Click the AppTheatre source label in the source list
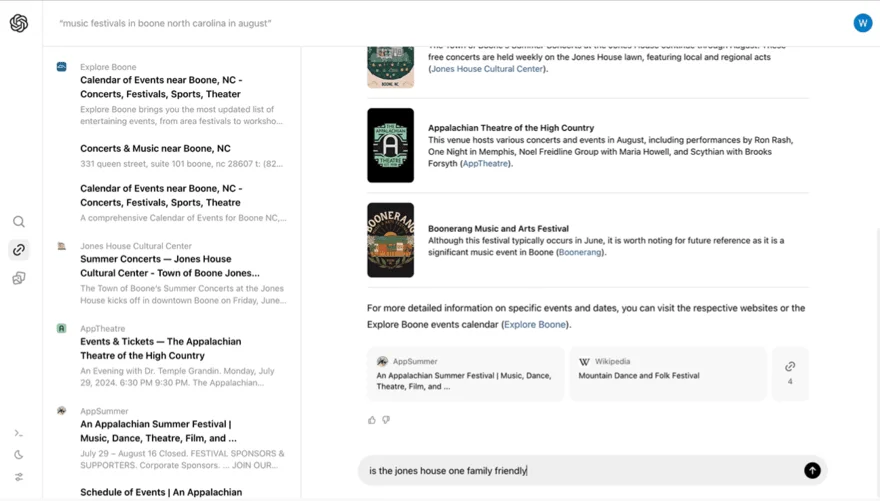 [103, 328]
